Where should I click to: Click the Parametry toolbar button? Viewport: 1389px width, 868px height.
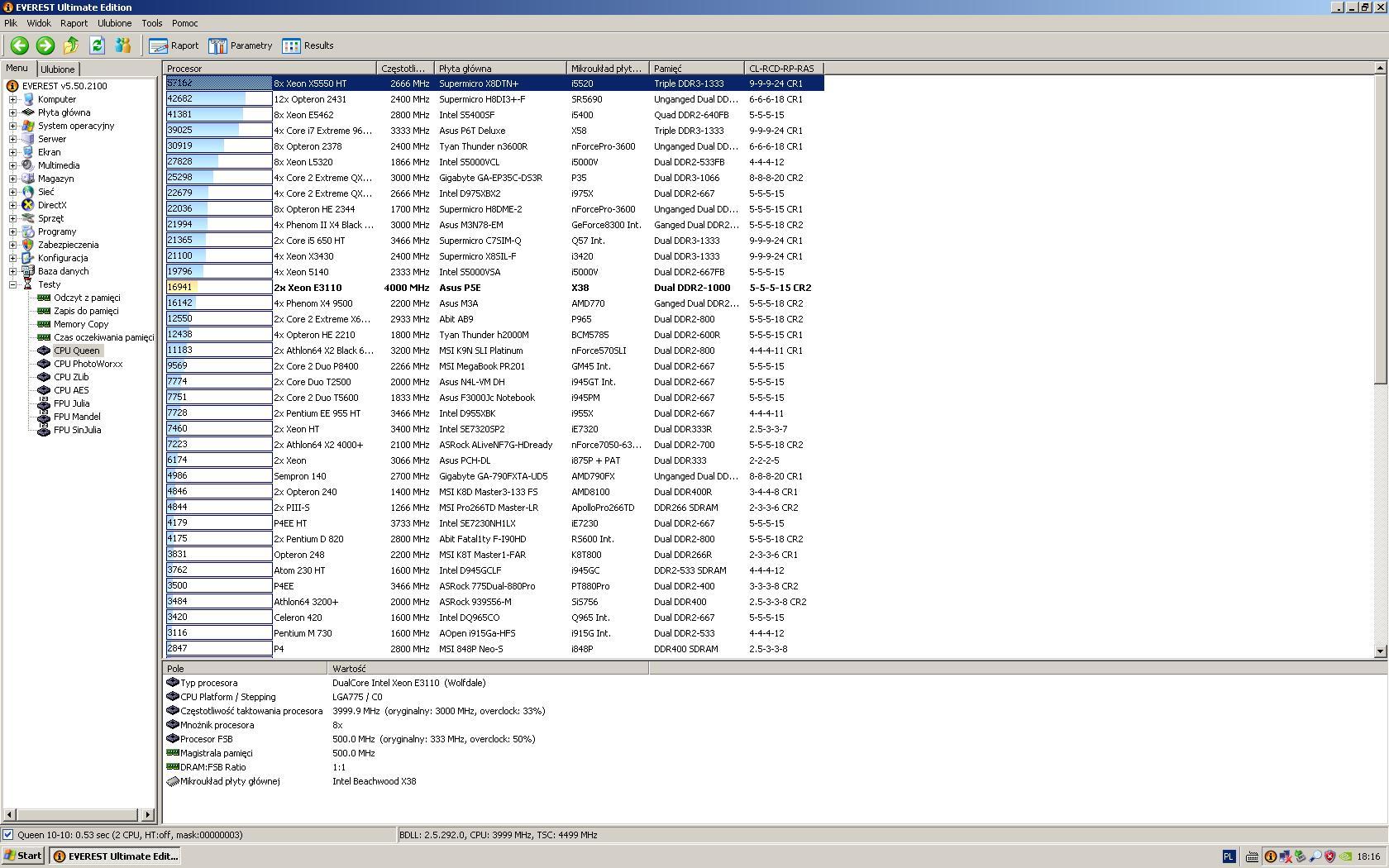241,46
